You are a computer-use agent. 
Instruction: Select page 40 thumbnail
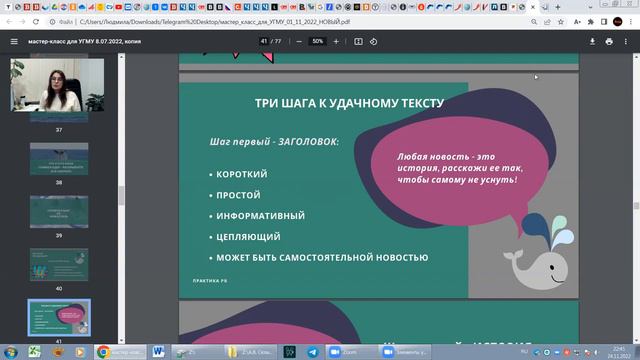(x=59, y=264)
